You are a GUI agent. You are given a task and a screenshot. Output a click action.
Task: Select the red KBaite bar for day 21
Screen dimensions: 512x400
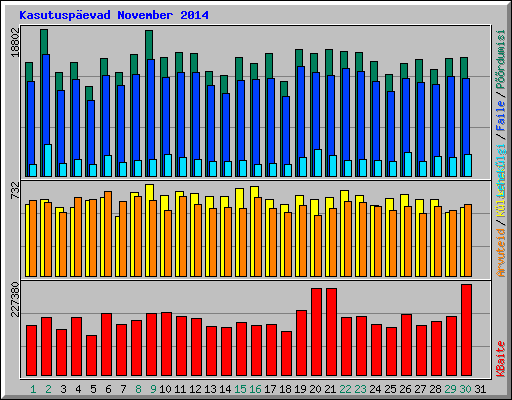pos(331,332)
